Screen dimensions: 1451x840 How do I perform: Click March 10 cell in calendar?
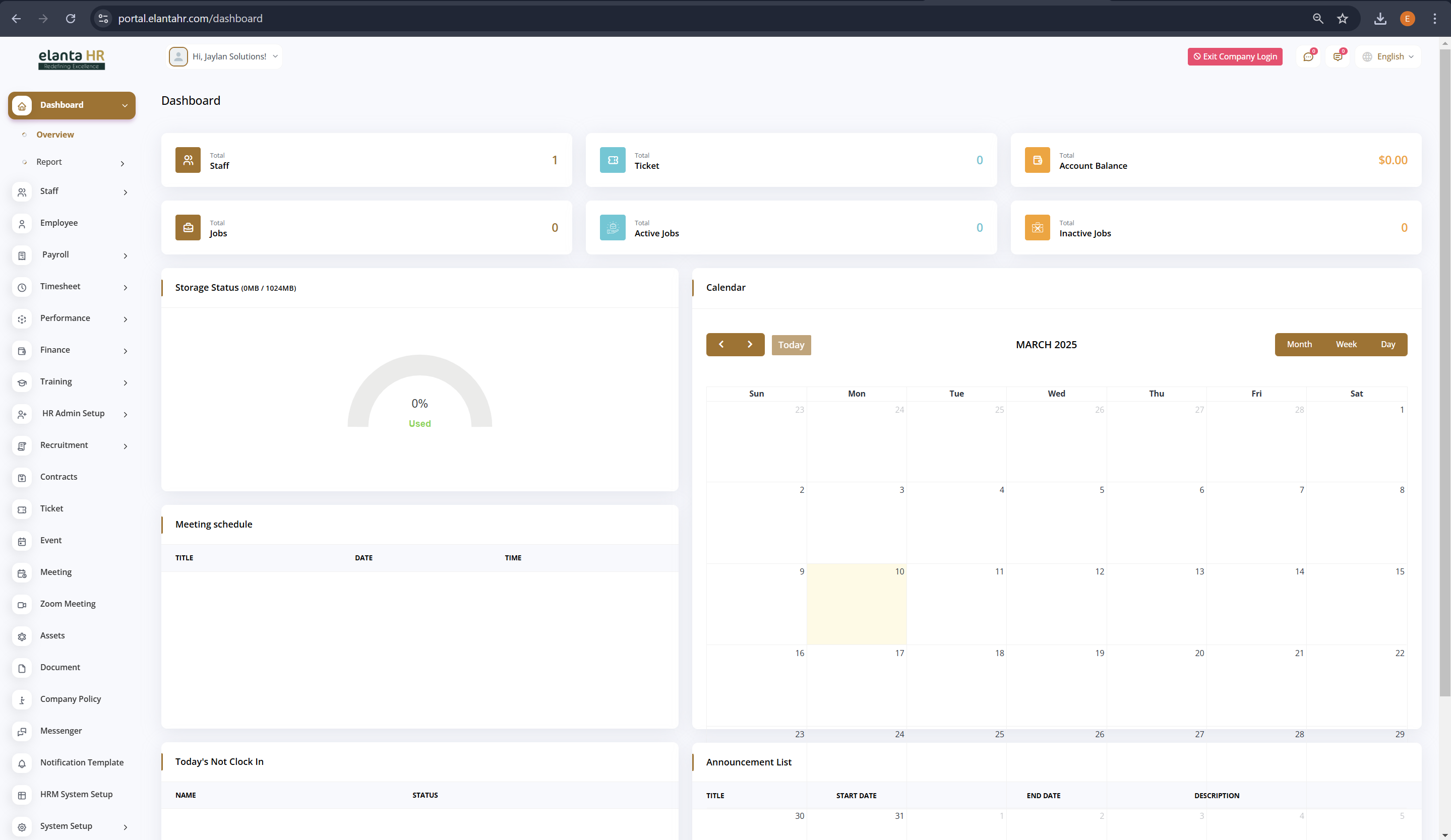pos(856,604)
